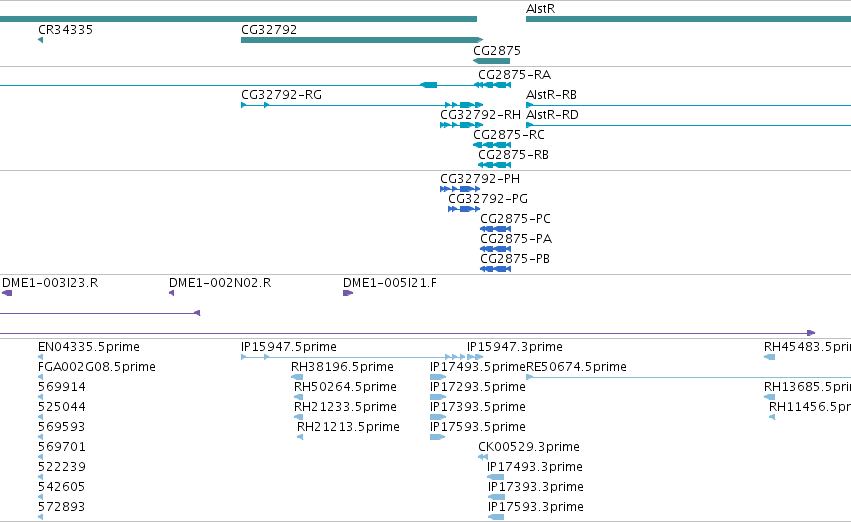
Task: Click the unlabeled teal gene bar at top left
Action: (238, 19)
